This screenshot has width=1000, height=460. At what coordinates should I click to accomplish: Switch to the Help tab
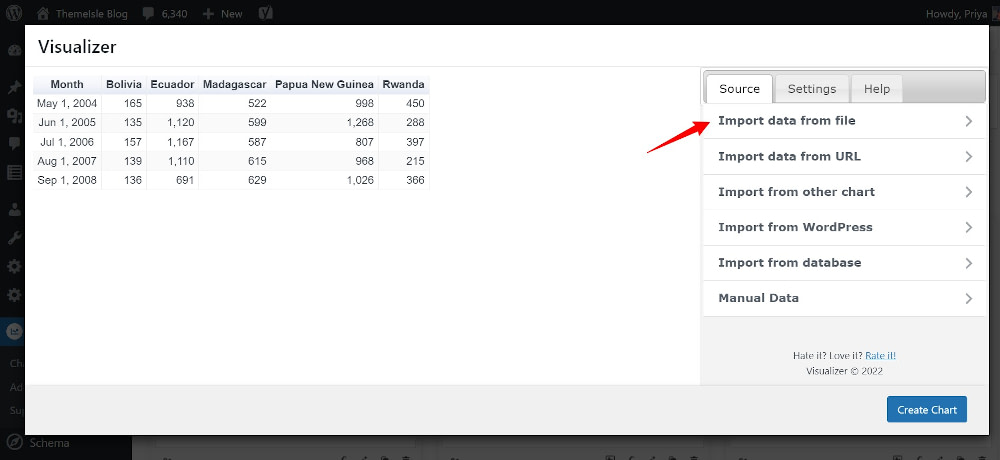[877, 89]
